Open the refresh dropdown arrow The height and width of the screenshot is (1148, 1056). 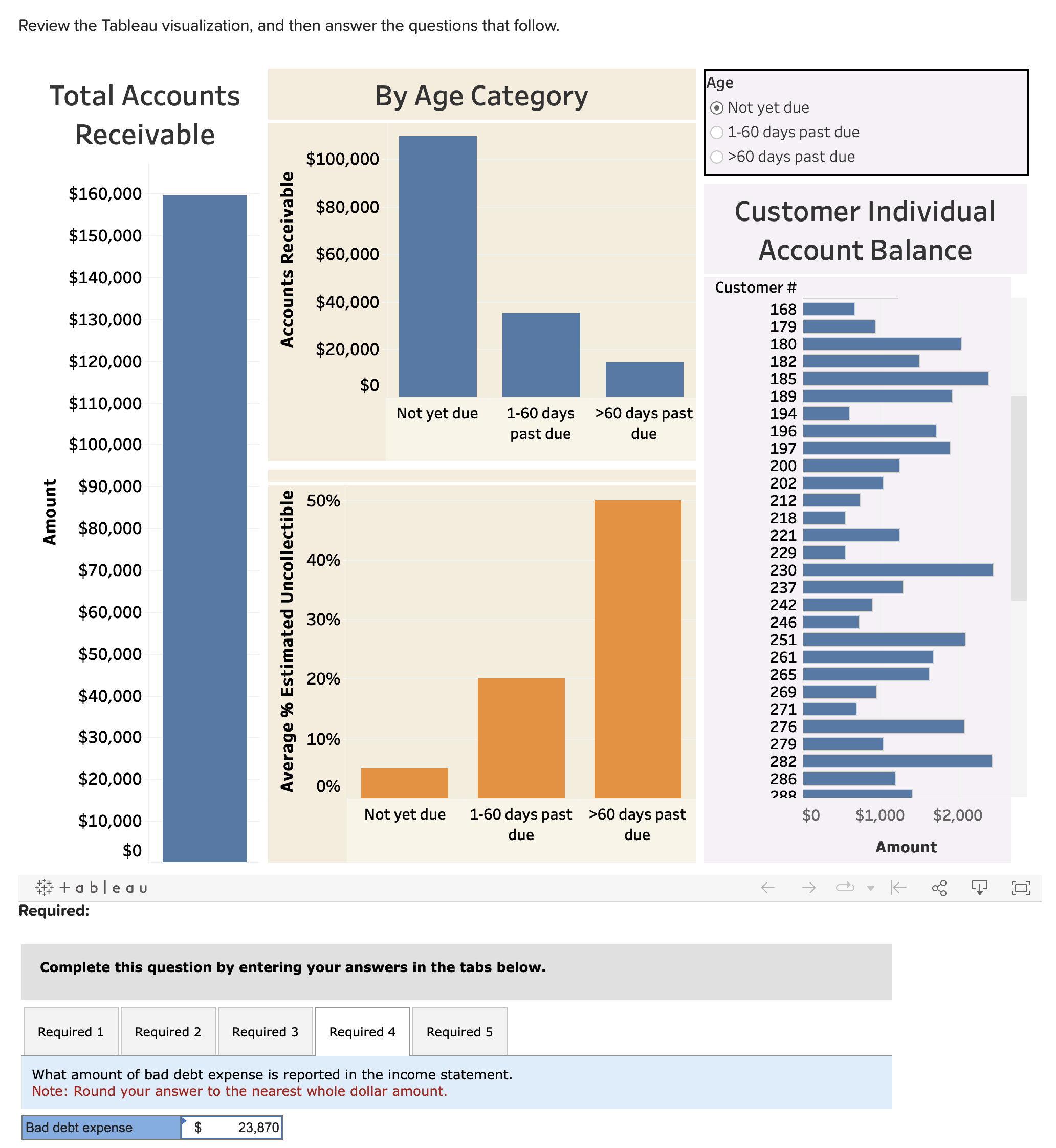[871, 888]
